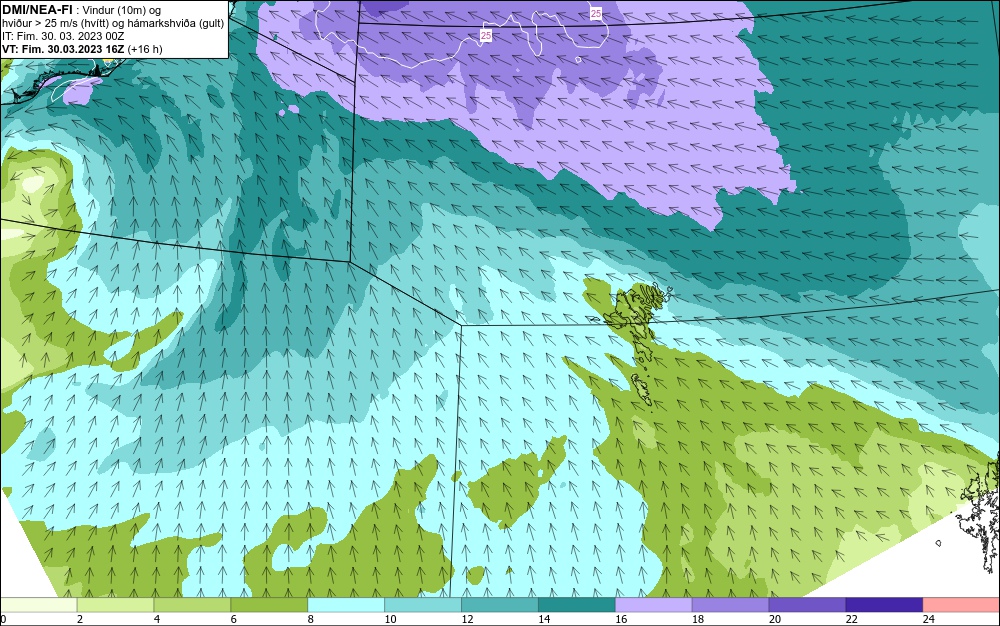Click the legend scale number 12

467,619
